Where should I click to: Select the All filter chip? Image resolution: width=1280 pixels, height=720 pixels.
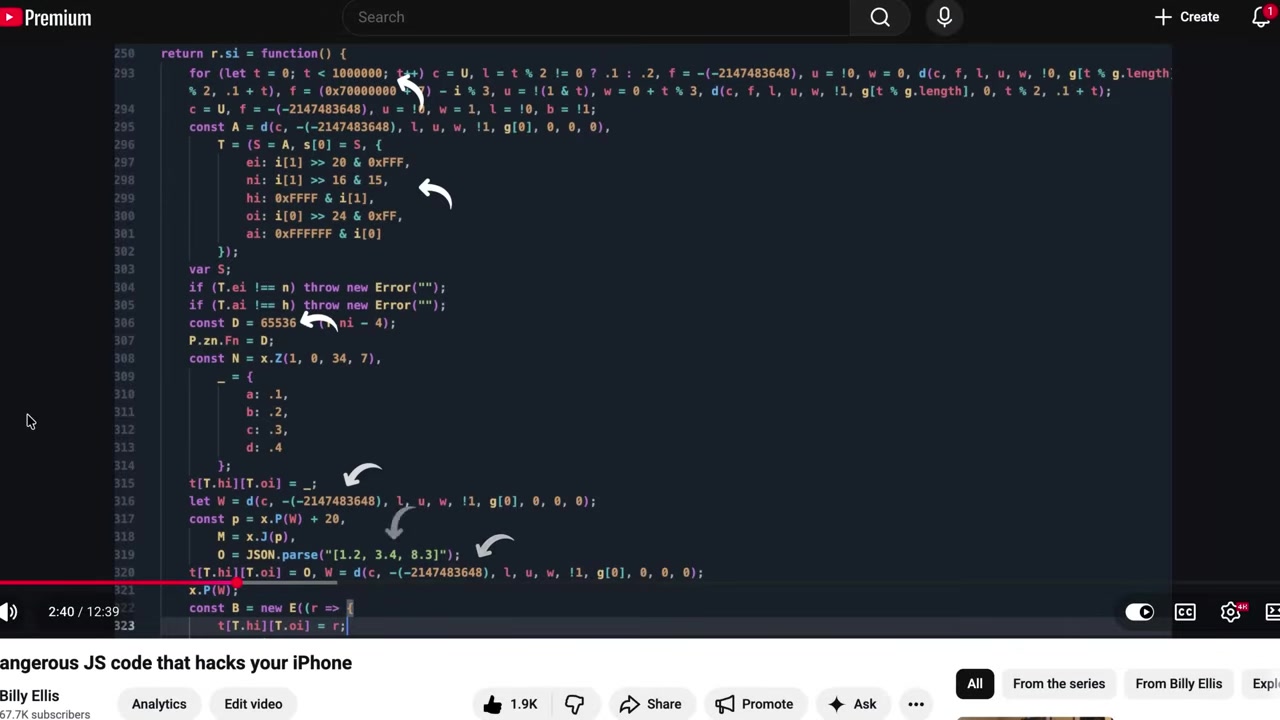(x=975, y=684)
